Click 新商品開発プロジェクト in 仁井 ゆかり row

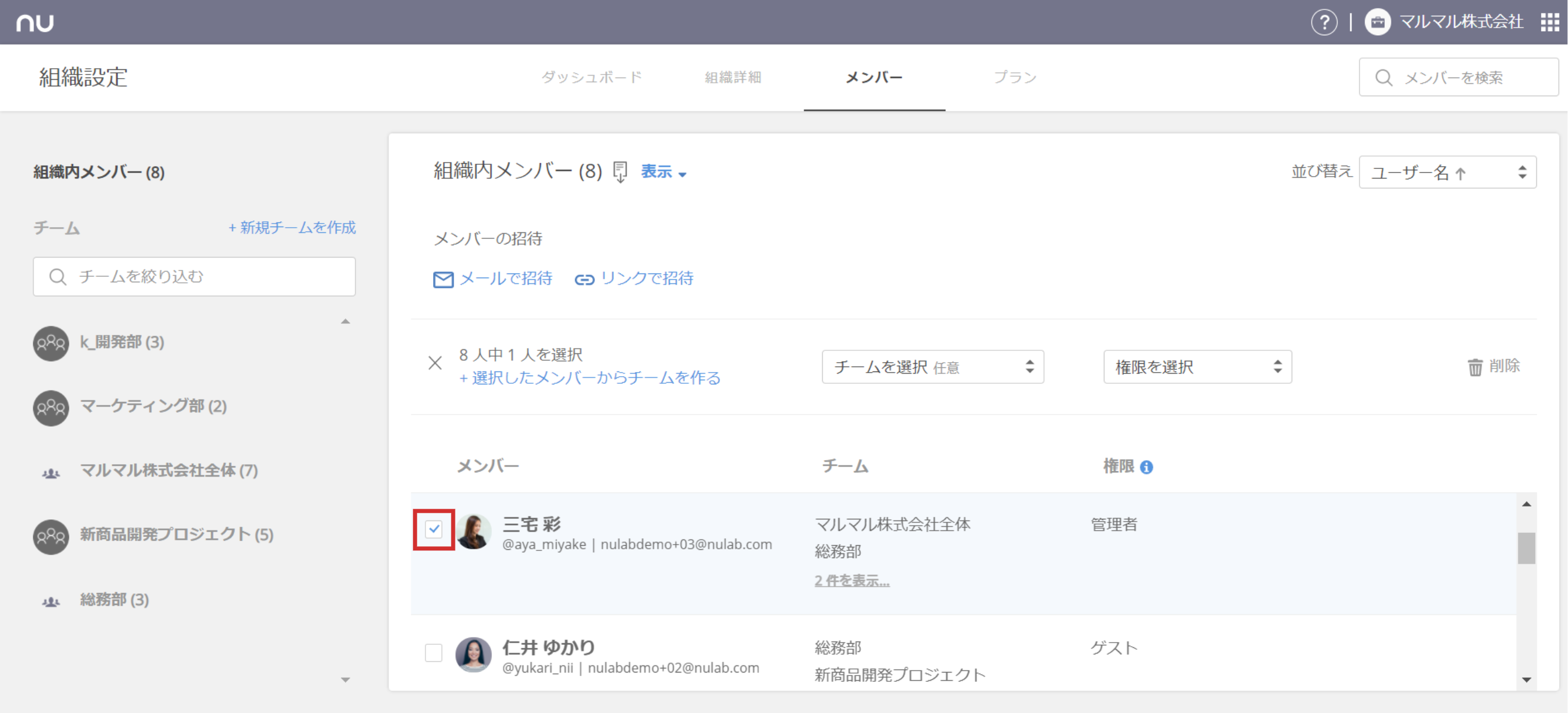click(900, 675)
